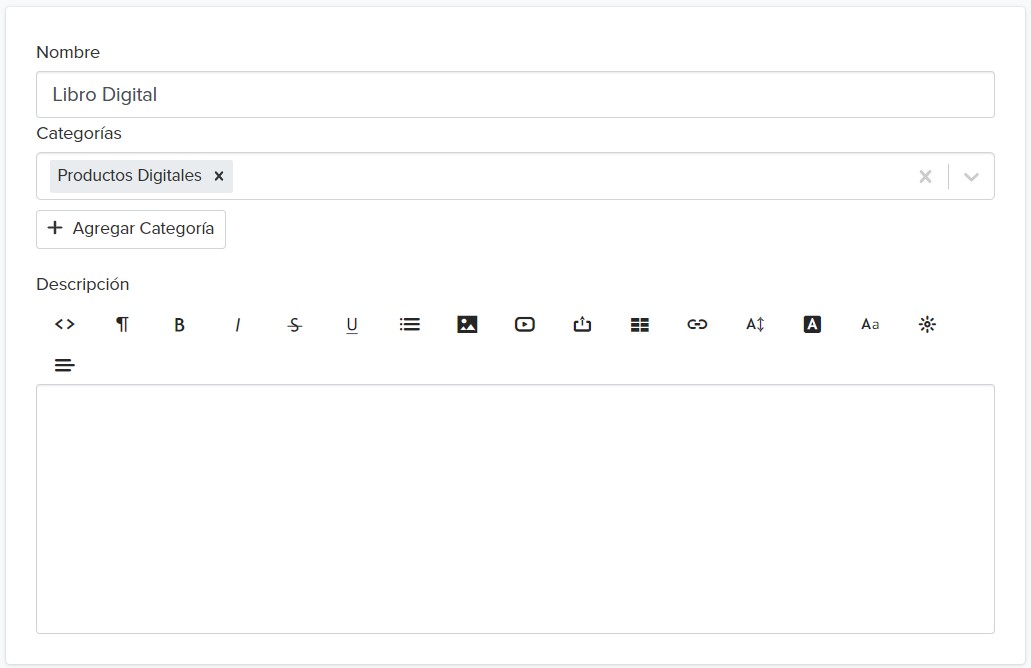Click into the Nombre input field
This screenshot has height=668, width=1031.
(x=515, y=95)
